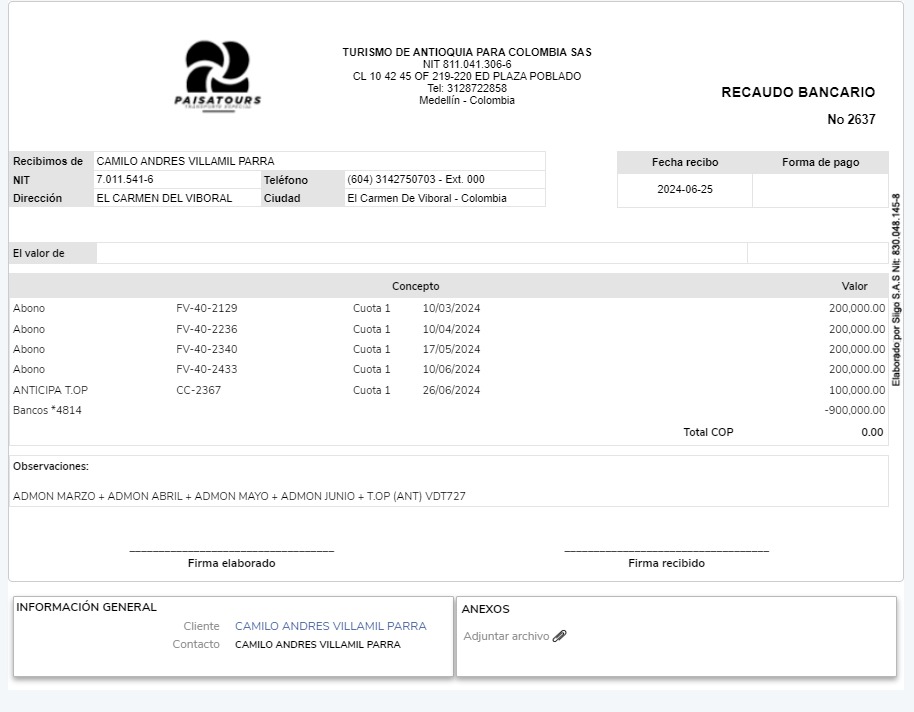Click the INFORMACIÓN GENERAL panel header
This screenshot has width=914, height=712.
coord(87,607)
